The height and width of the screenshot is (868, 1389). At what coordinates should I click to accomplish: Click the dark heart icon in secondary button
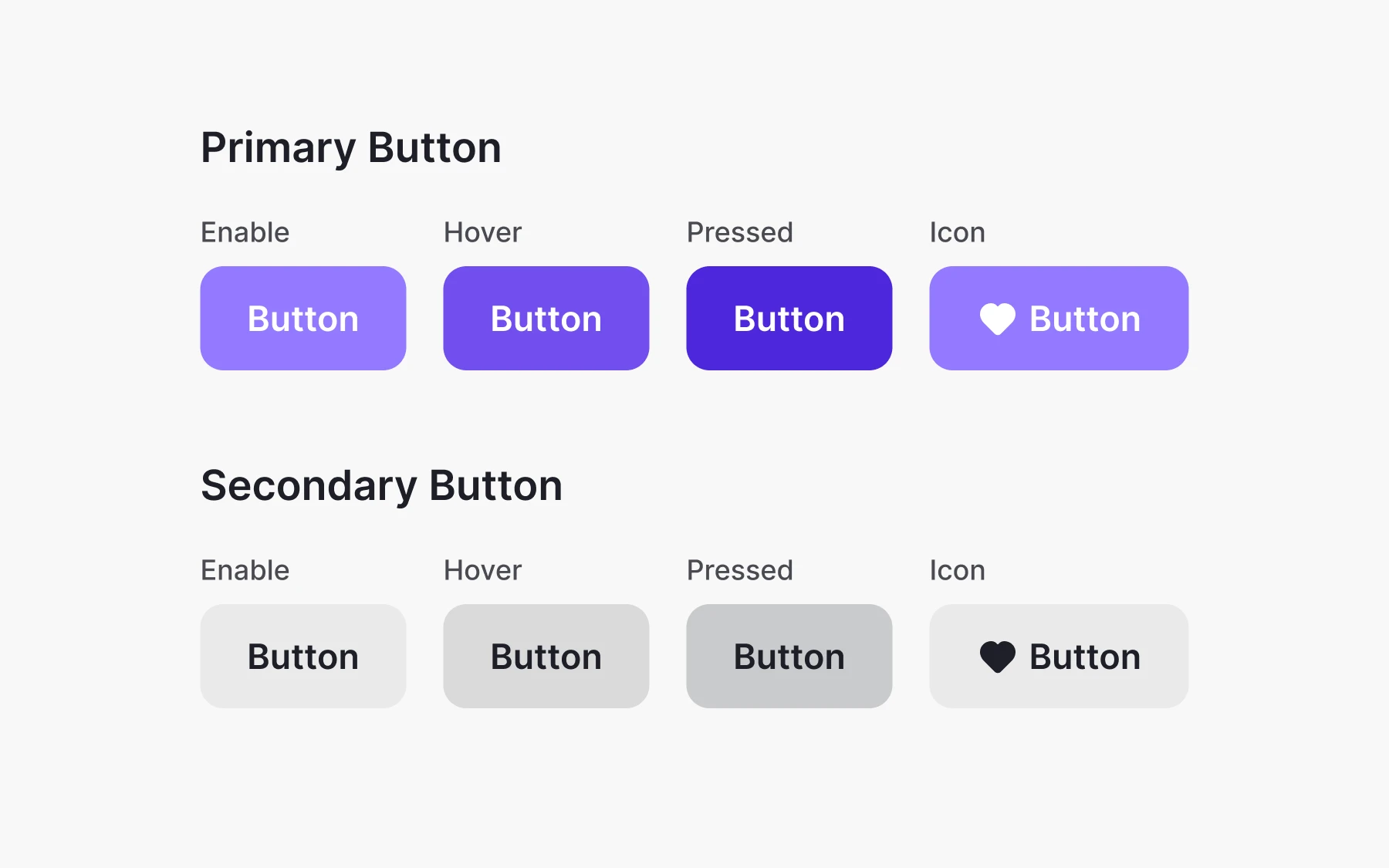(x=997, y=657)
